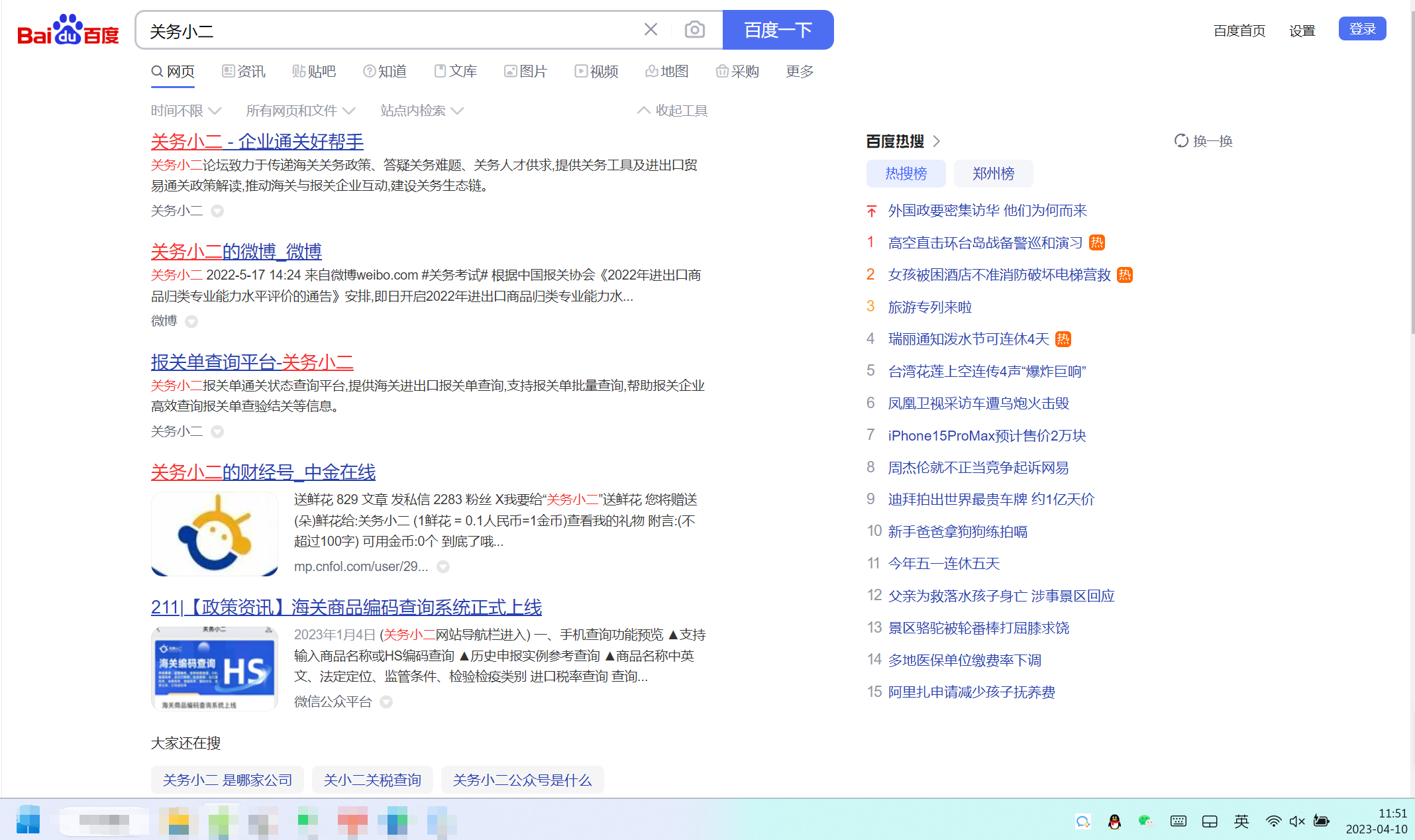Screen dimensions: 1415x840
Task: Expand 站点内检索 site filter
Action: (422, 111)
